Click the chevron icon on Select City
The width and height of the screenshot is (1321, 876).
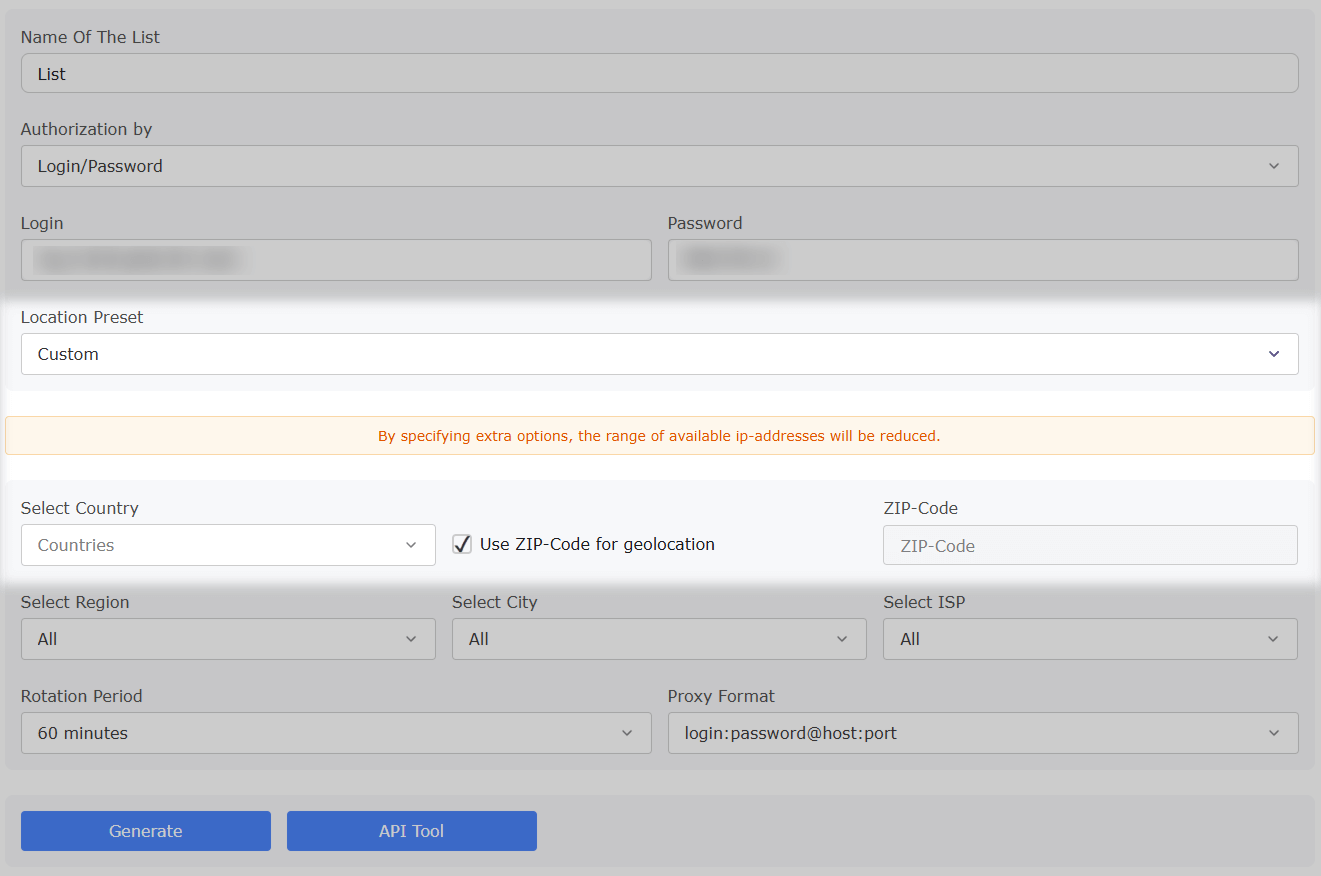tap(843, 639)
